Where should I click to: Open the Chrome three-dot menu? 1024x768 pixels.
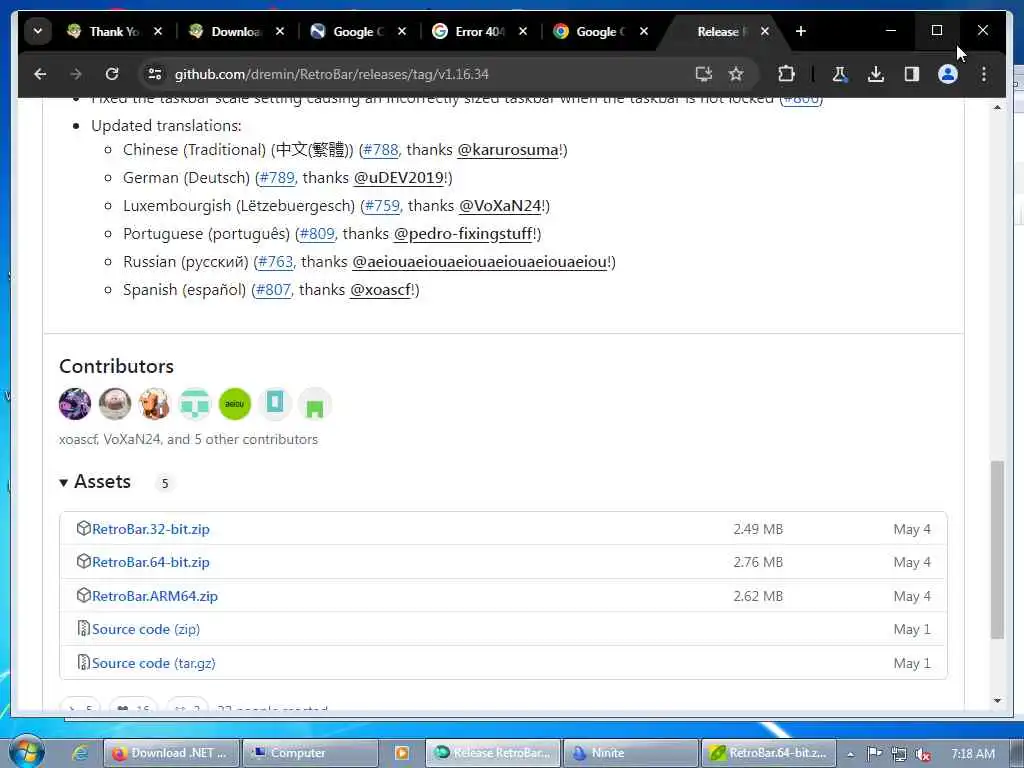tap(984, 74)
